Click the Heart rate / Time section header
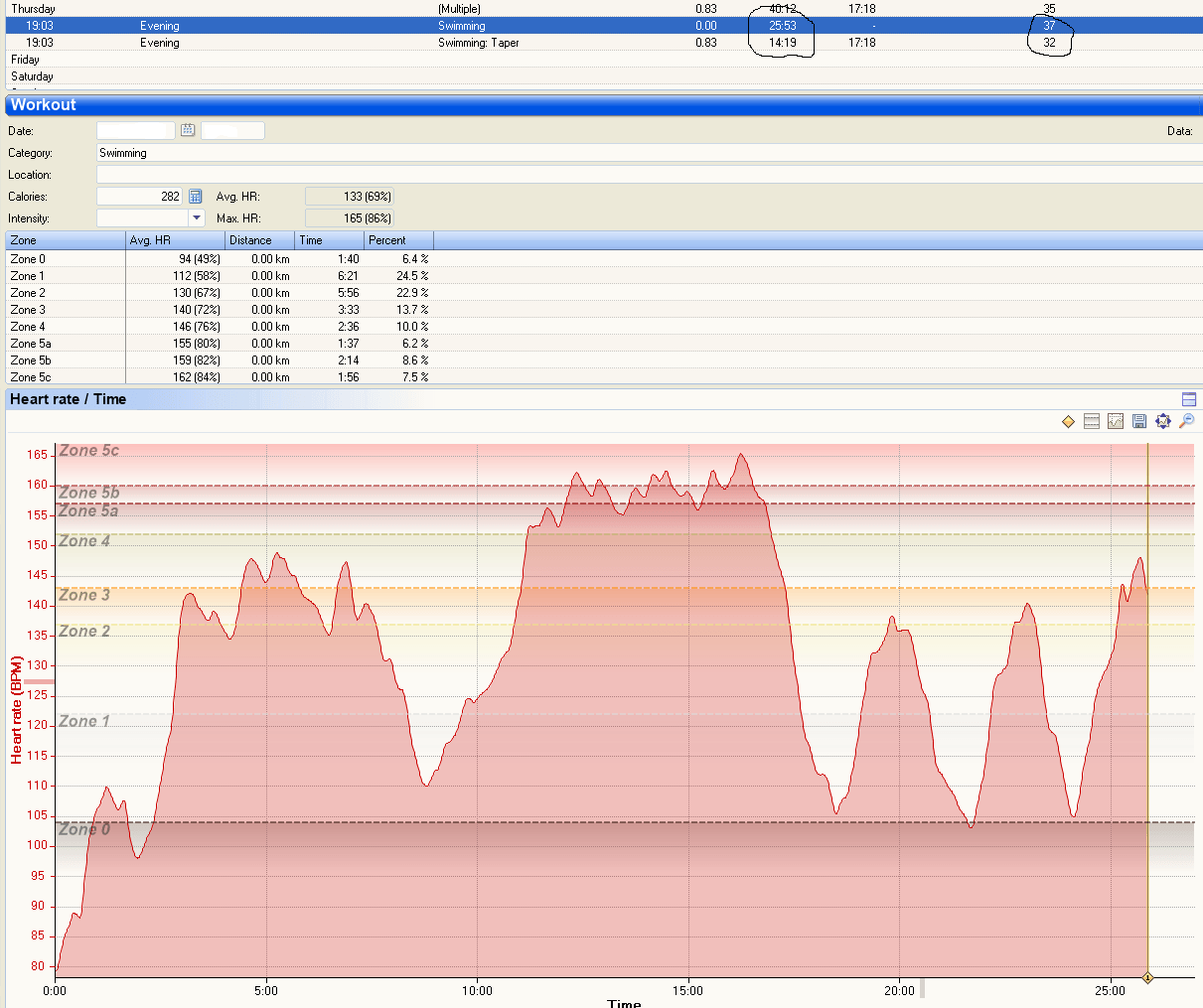 (x=70, y=398)
